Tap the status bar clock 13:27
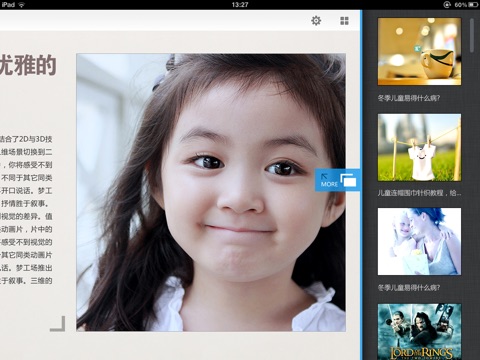Viewport: 480px width, 360px height. [240, 5]
